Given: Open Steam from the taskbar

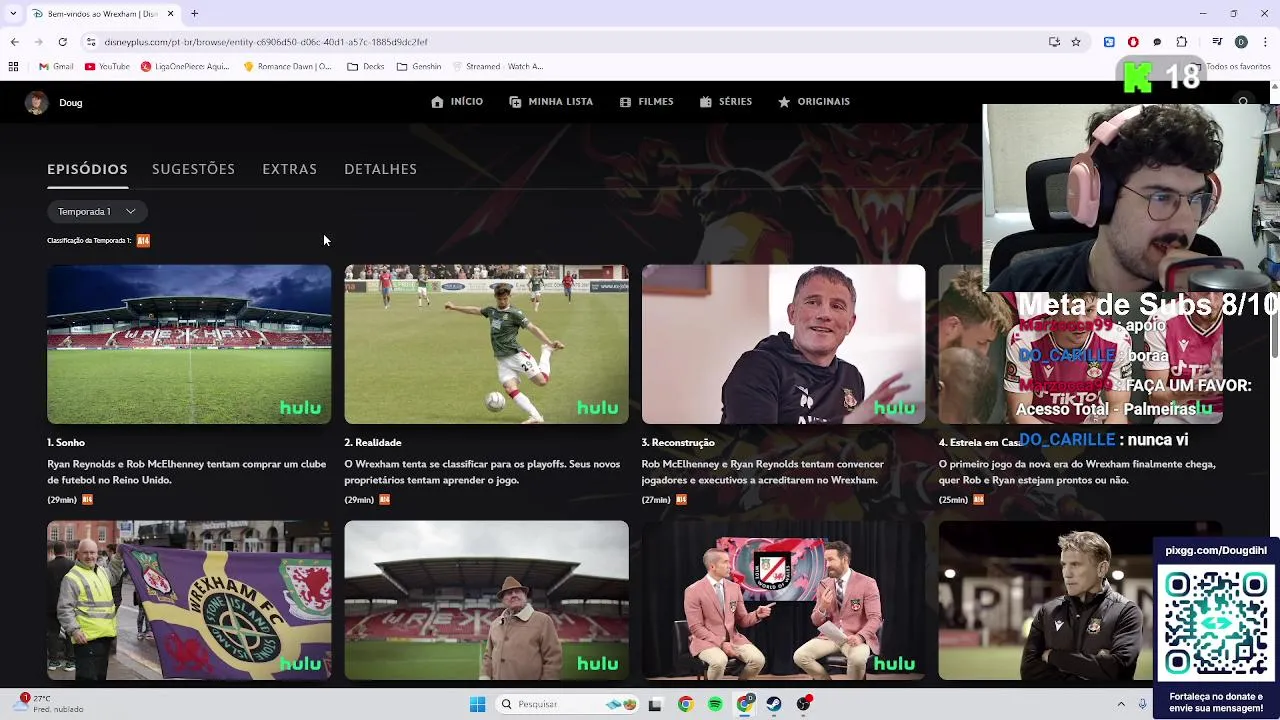Looking at the screenshot, I should (774, 704).
